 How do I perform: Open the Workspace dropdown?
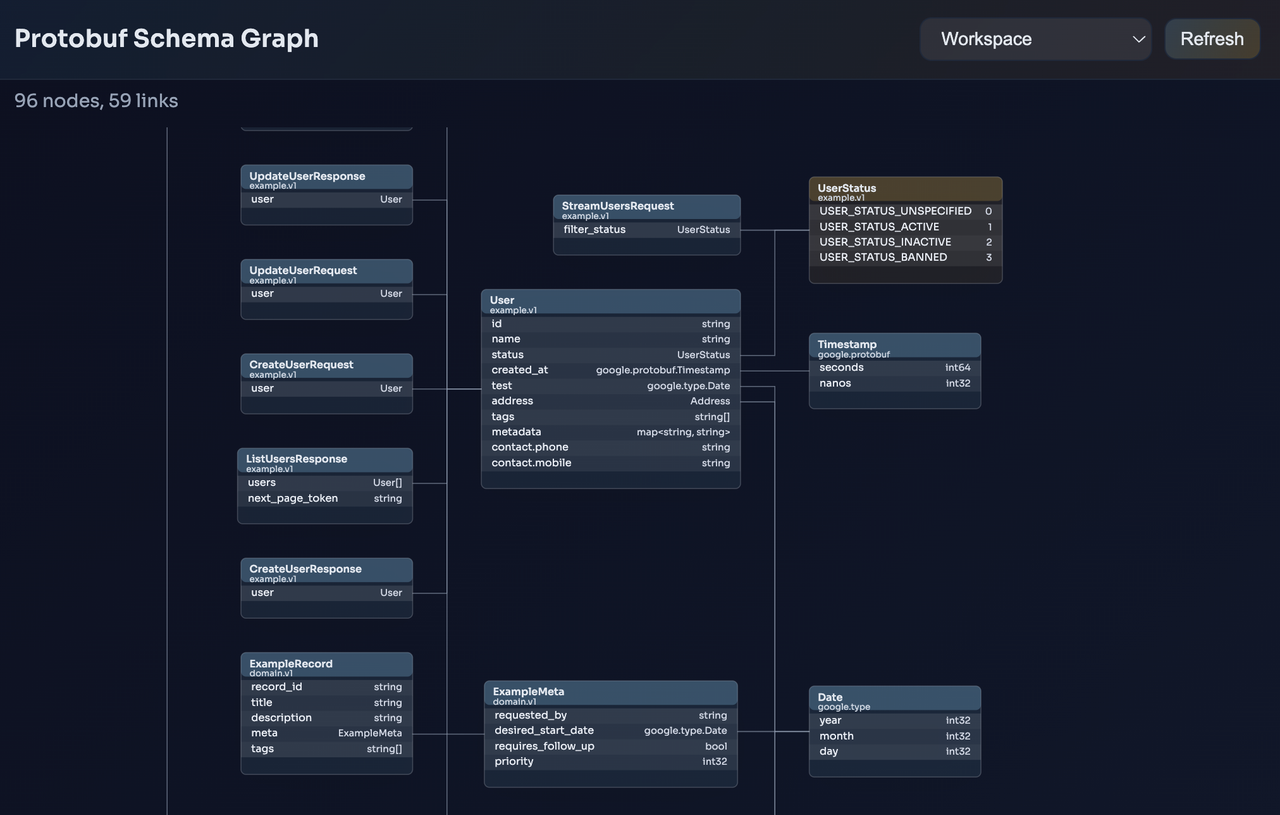[x=1035, y=38]
